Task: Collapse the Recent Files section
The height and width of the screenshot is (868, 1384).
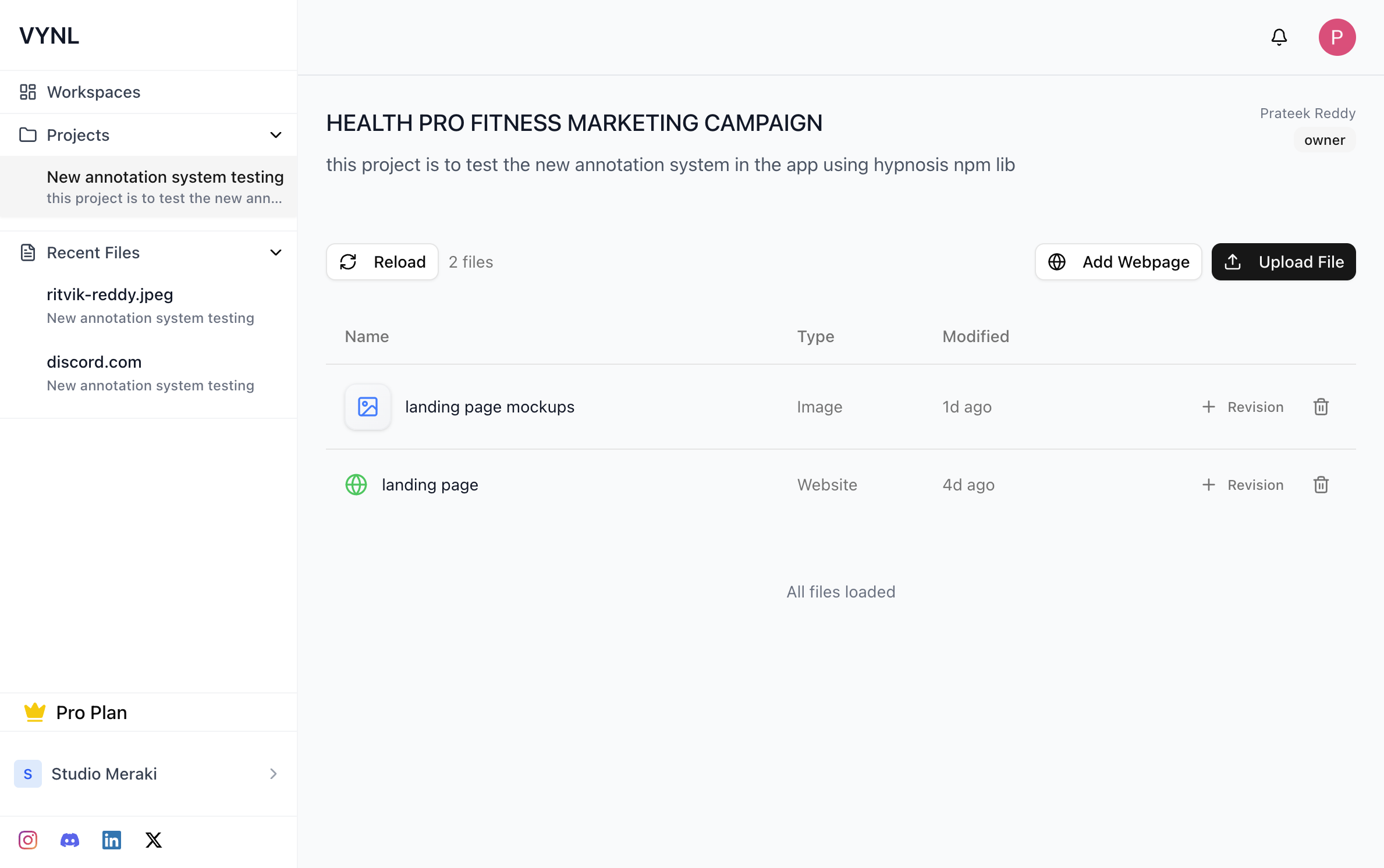Action: (276, 252)
